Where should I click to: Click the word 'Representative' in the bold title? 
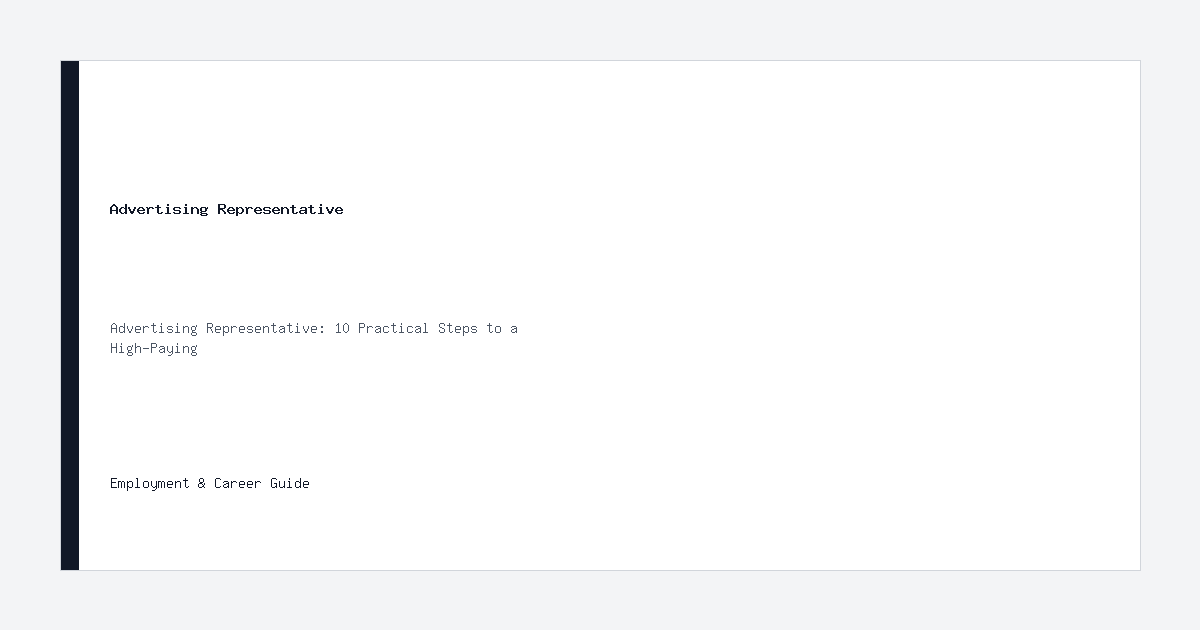280,209
